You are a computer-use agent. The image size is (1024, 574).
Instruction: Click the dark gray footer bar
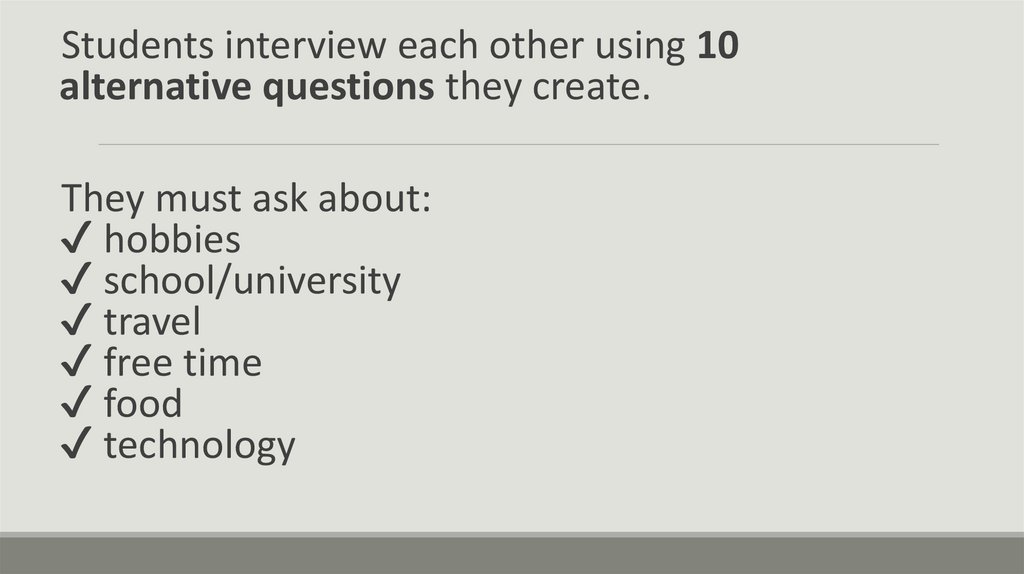[x=512, y=555]
